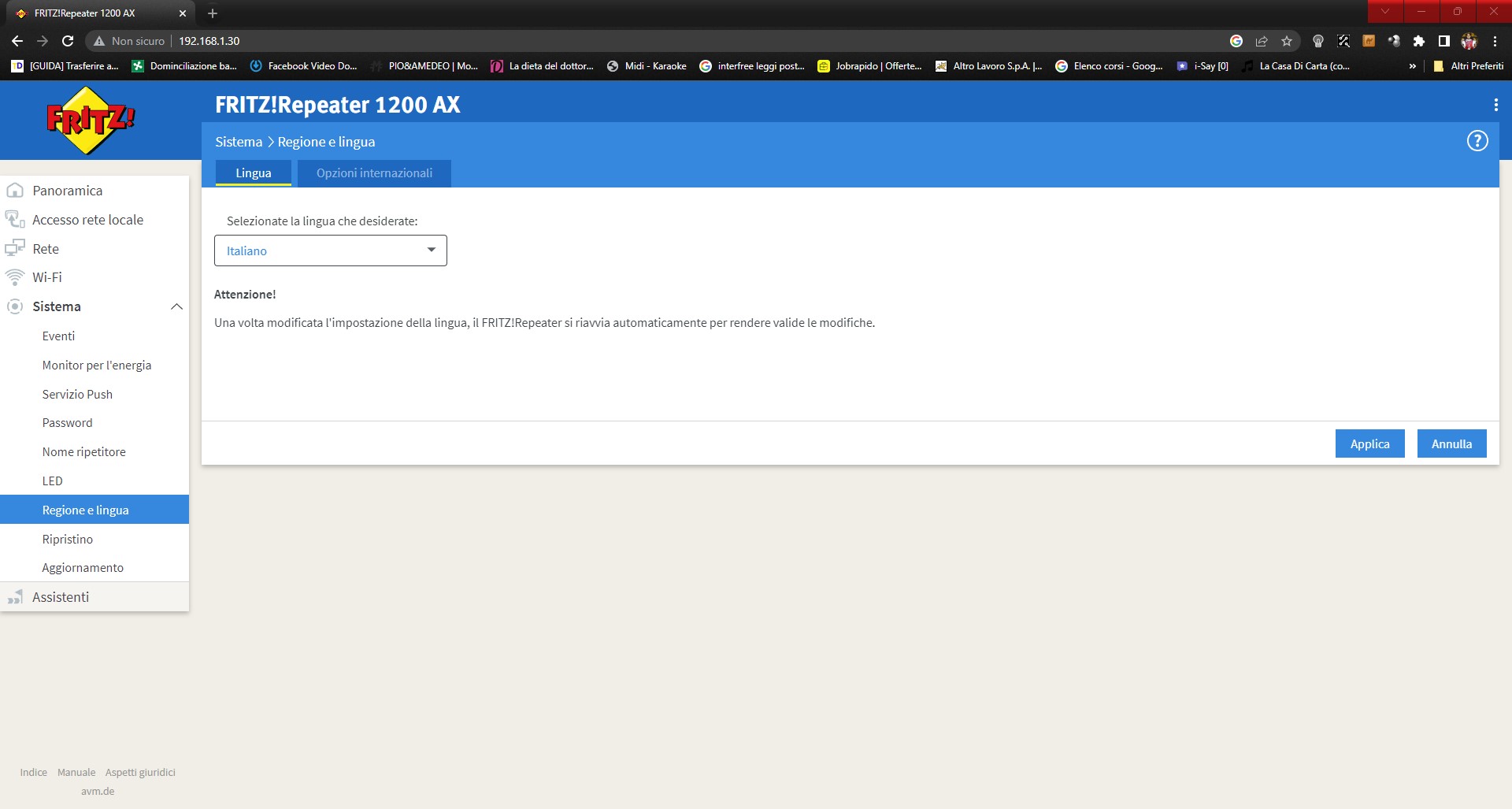Viewport: 1512px width, 809px height.
Task: Open Elenco corsi - Goog... bookmark
Action: coord(1110,66)
